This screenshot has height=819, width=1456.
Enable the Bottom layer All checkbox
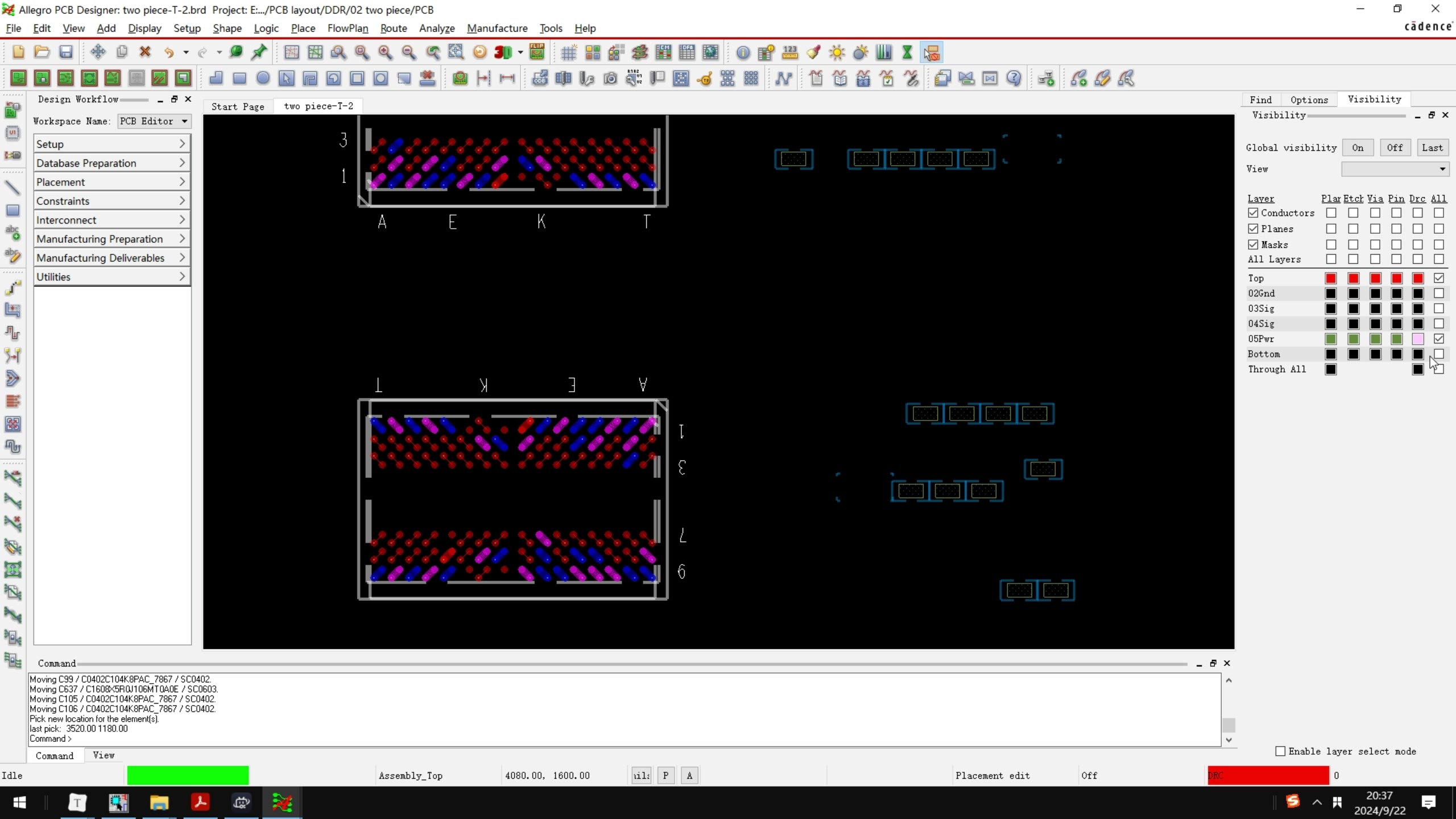click(x=1438, y=354)
